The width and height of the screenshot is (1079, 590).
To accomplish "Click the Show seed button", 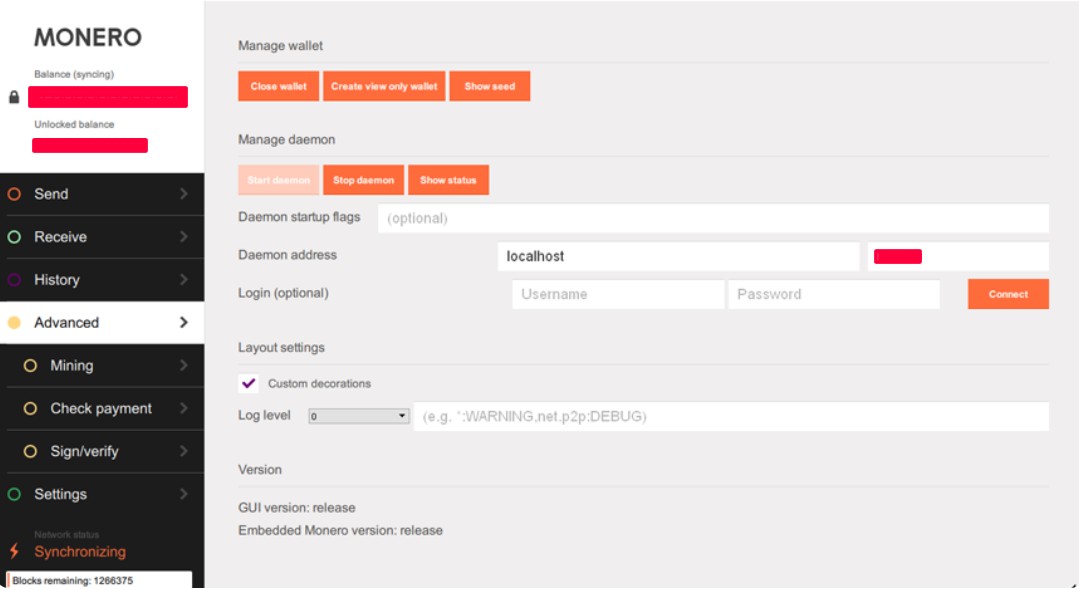I will (490, 86).
